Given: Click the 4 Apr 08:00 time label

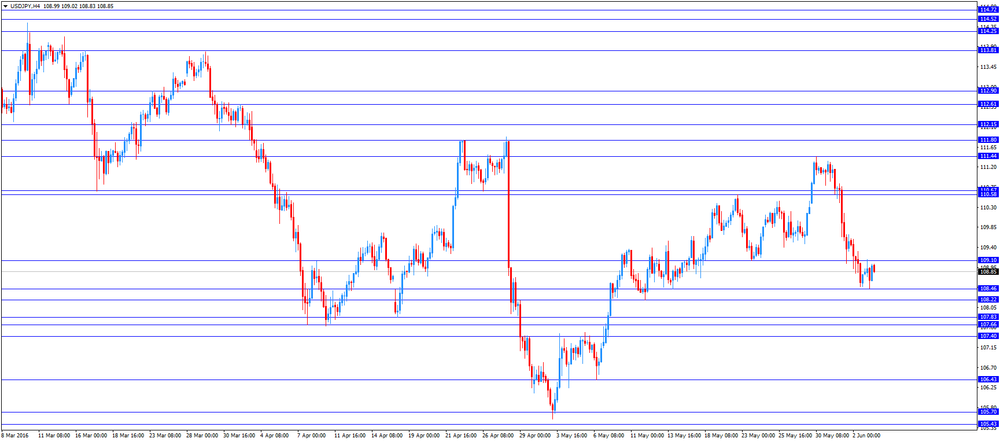Looking at the screenshot, I should pos(276,436).
